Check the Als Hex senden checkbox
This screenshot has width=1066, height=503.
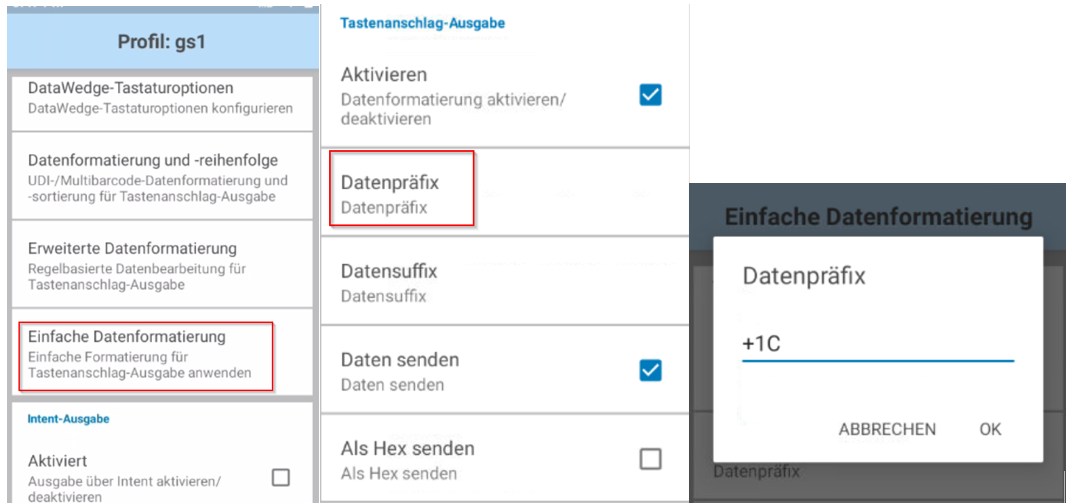[x=650, y=458]
